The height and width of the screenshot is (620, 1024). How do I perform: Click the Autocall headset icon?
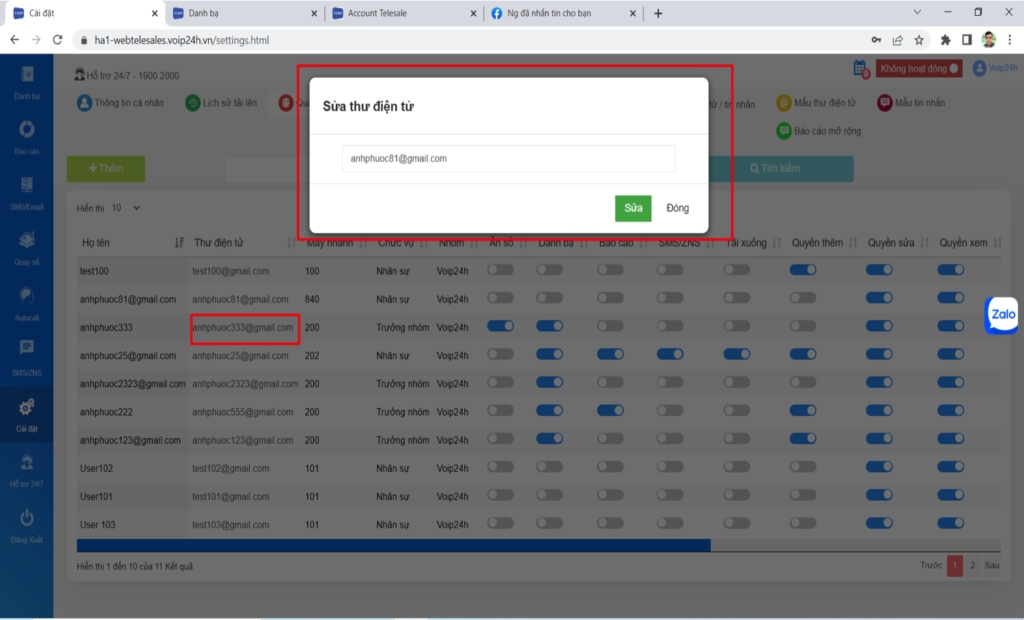point(27,297)
